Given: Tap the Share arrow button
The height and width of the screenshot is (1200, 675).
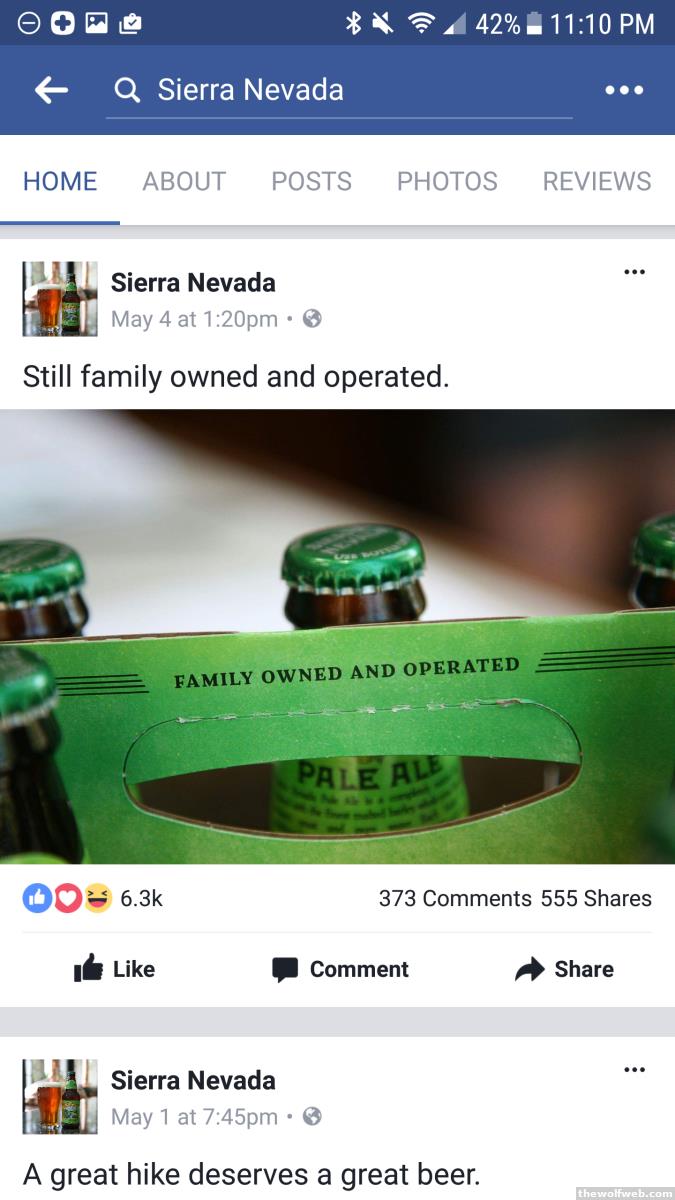Looking at the screenshot, I should coord(564,969).
